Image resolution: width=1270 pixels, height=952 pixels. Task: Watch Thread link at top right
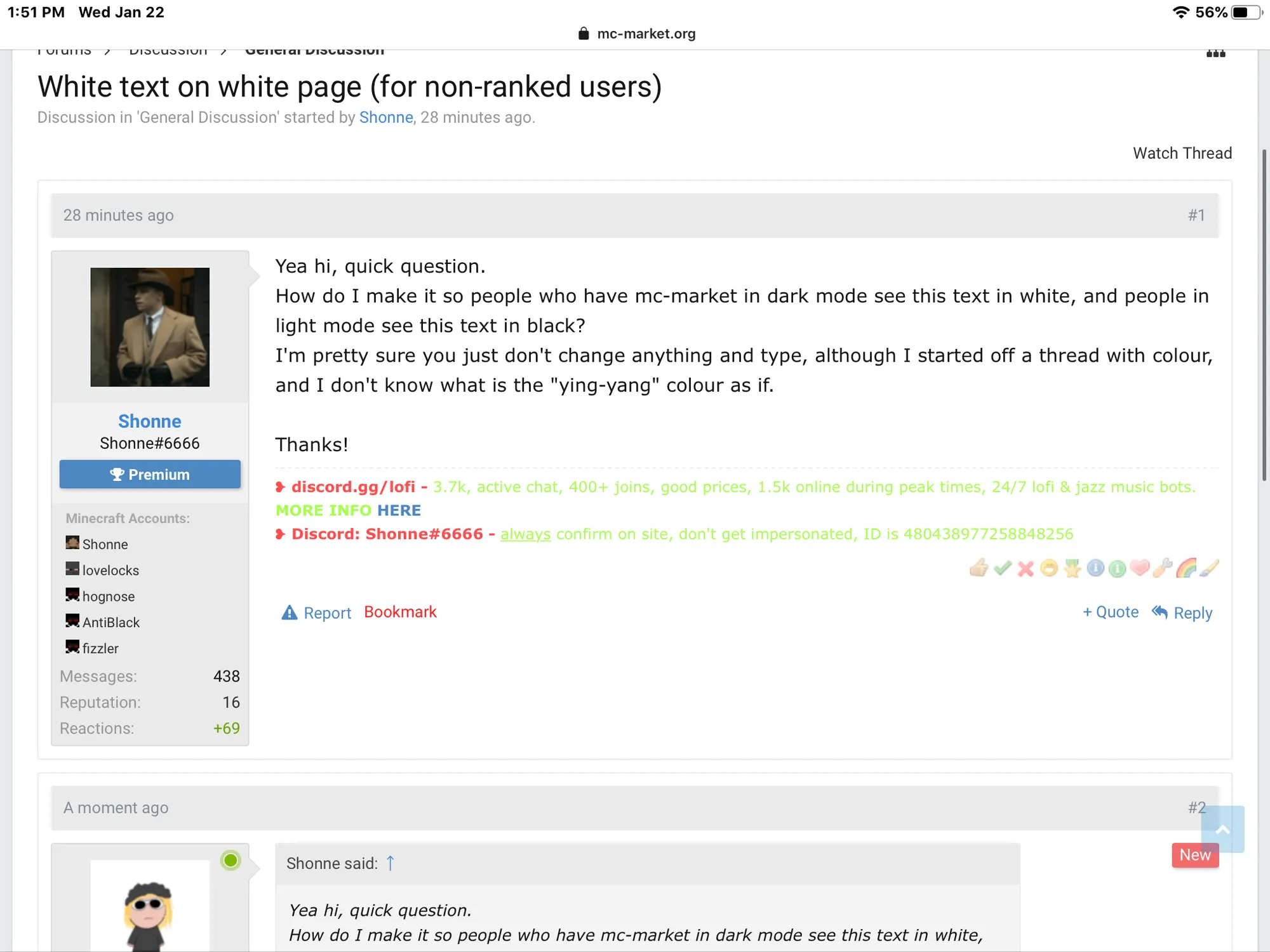pyautogui.click(x=1182, y=153)
